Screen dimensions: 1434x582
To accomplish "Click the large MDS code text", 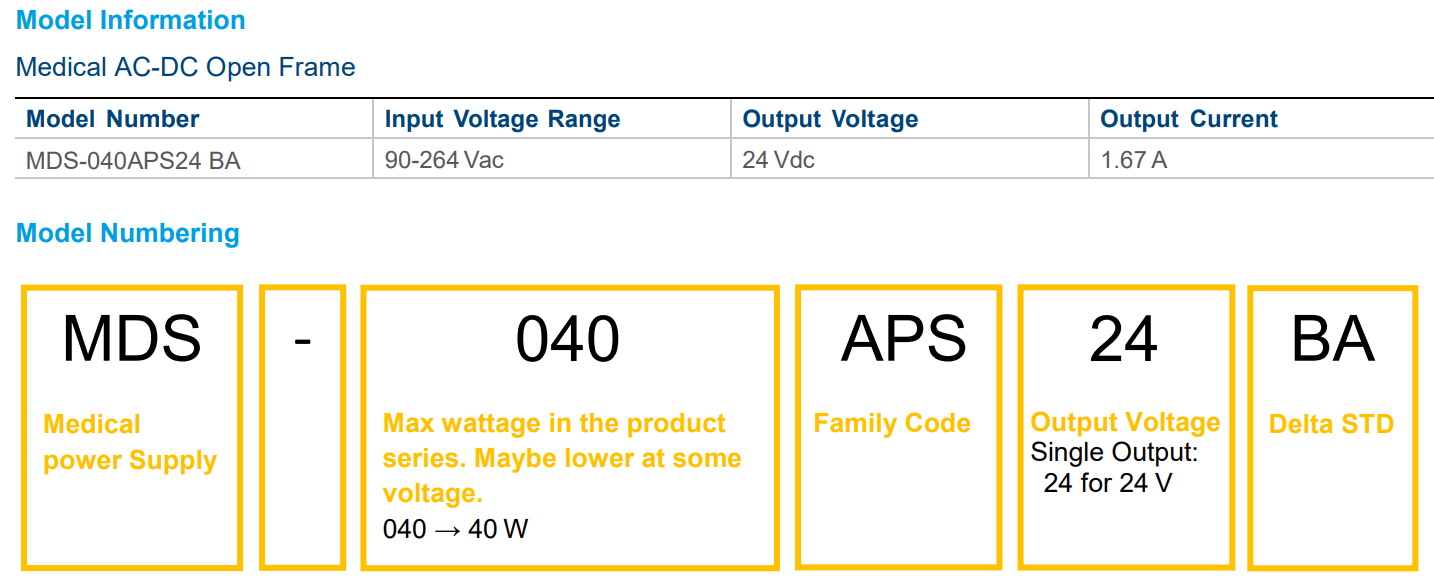I will coord(131,338).
